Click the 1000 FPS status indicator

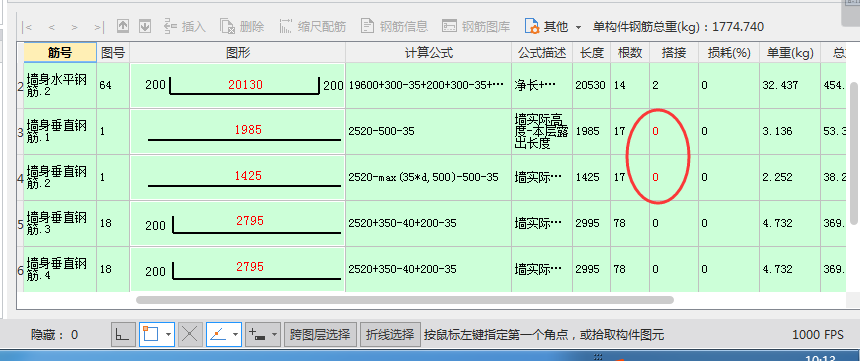point(818,335)
